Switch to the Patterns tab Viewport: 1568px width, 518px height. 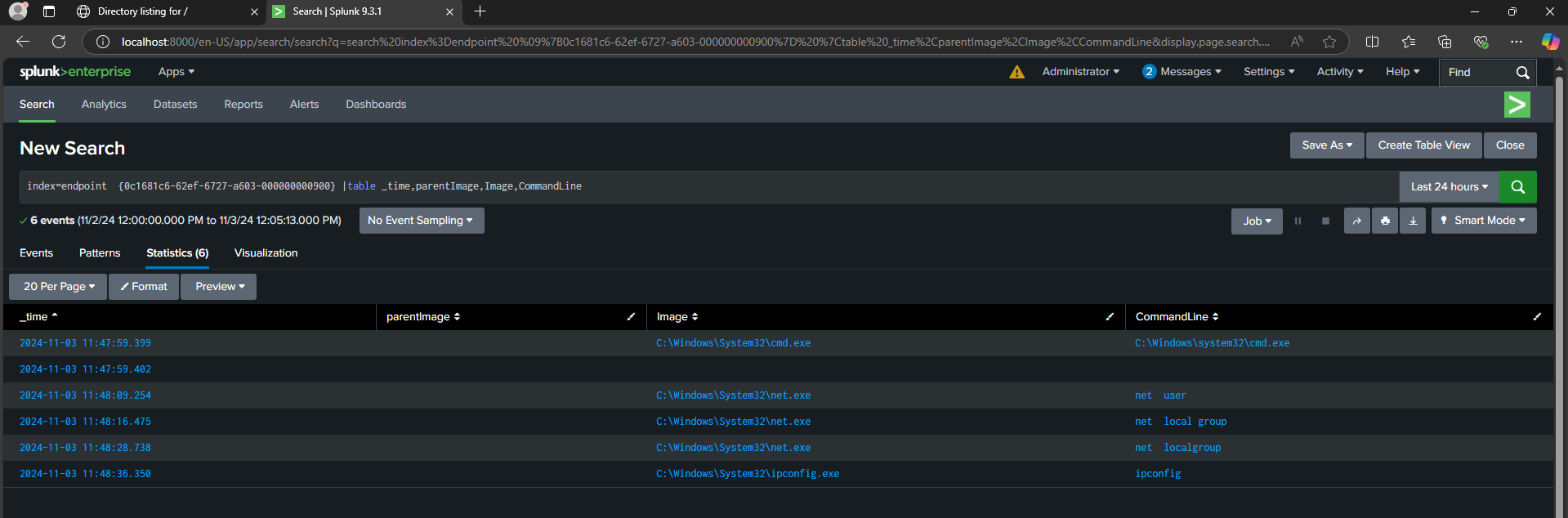(100, 253)
